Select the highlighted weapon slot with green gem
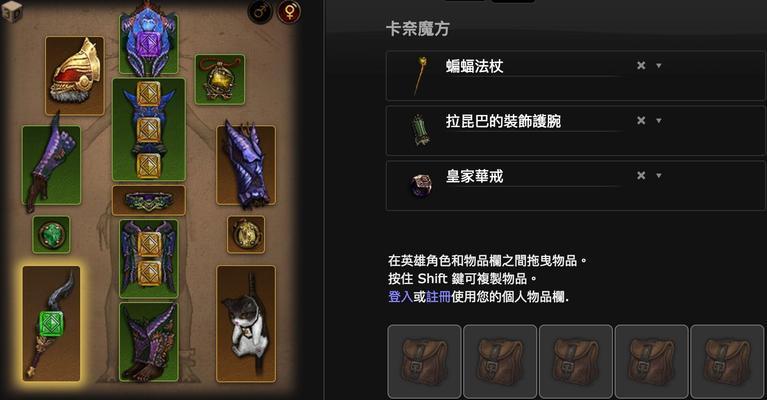This screenshot has height=400, width=767. pos(51,324)
